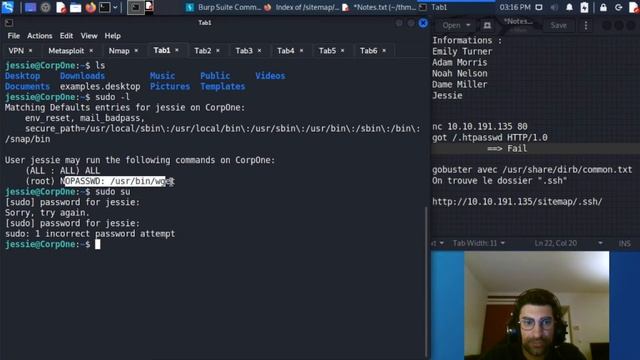The height and width of the screenshot is (360, 640).
Task: Click the Ln 22, Col 20 status indicator
Action: click(x=556, y=243)
